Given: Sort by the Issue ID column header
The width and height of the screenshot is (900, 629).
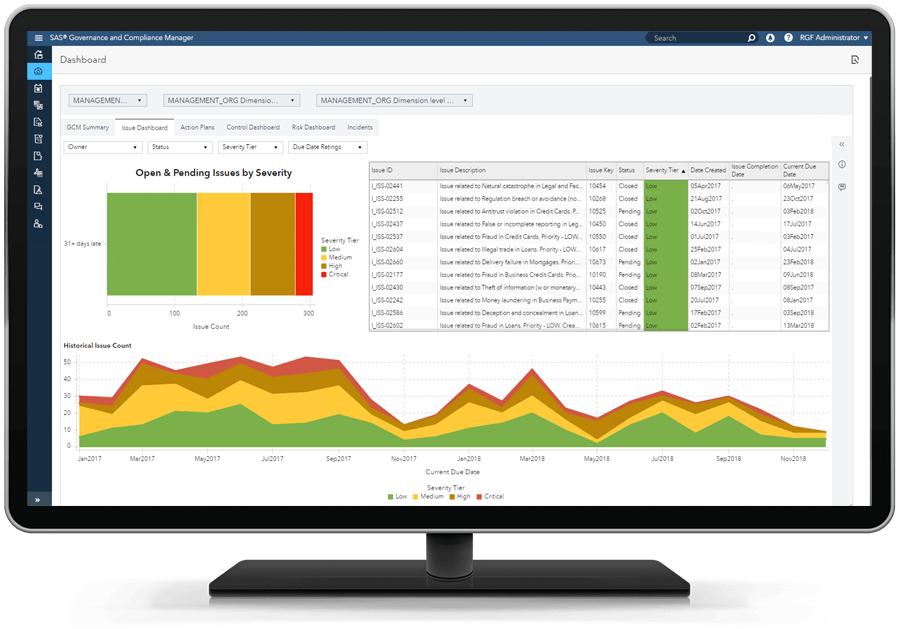Looking at the screenshot, I should click(404, 170).
